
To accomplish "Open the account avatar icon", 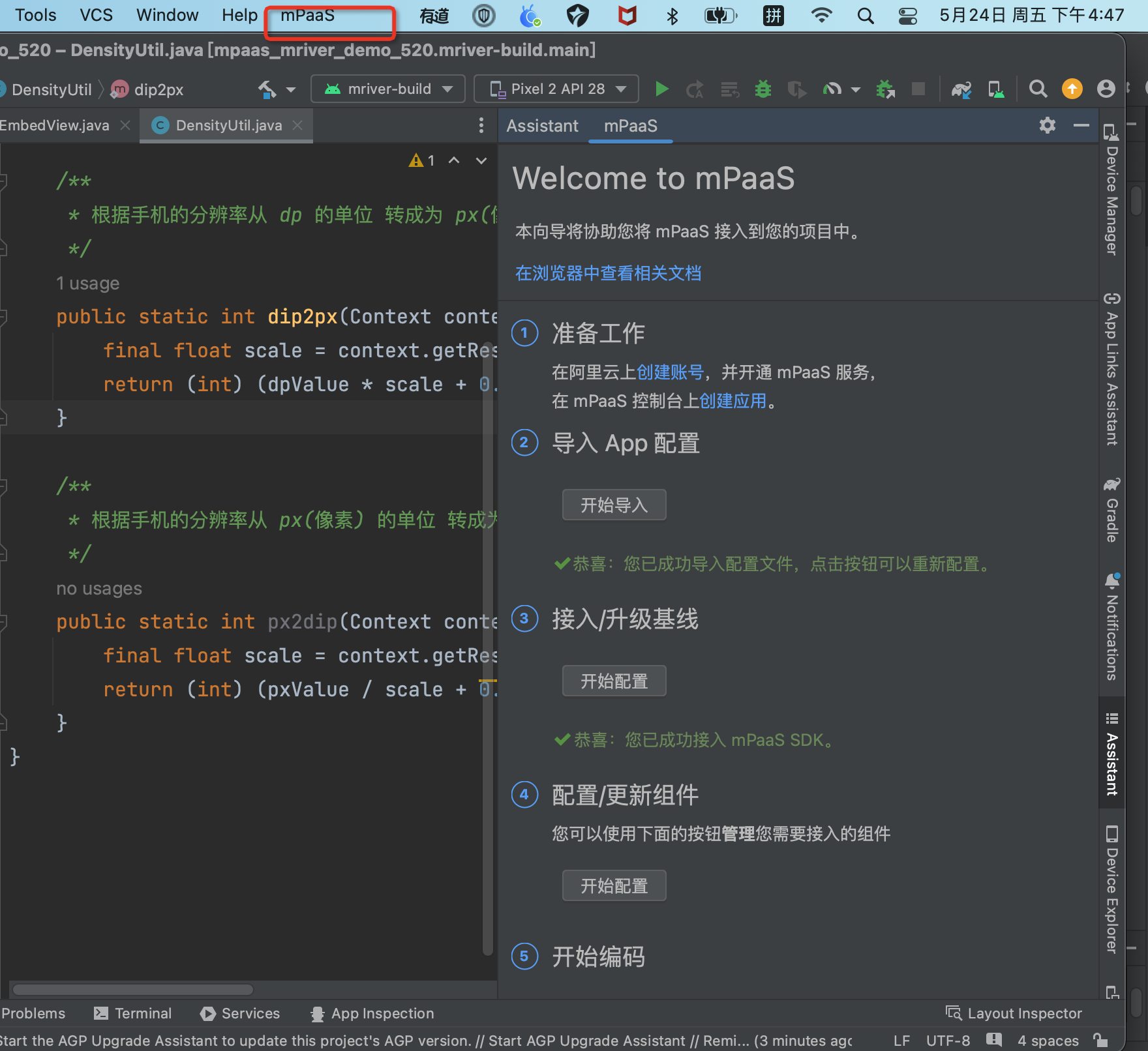I will click(1106, 89).
